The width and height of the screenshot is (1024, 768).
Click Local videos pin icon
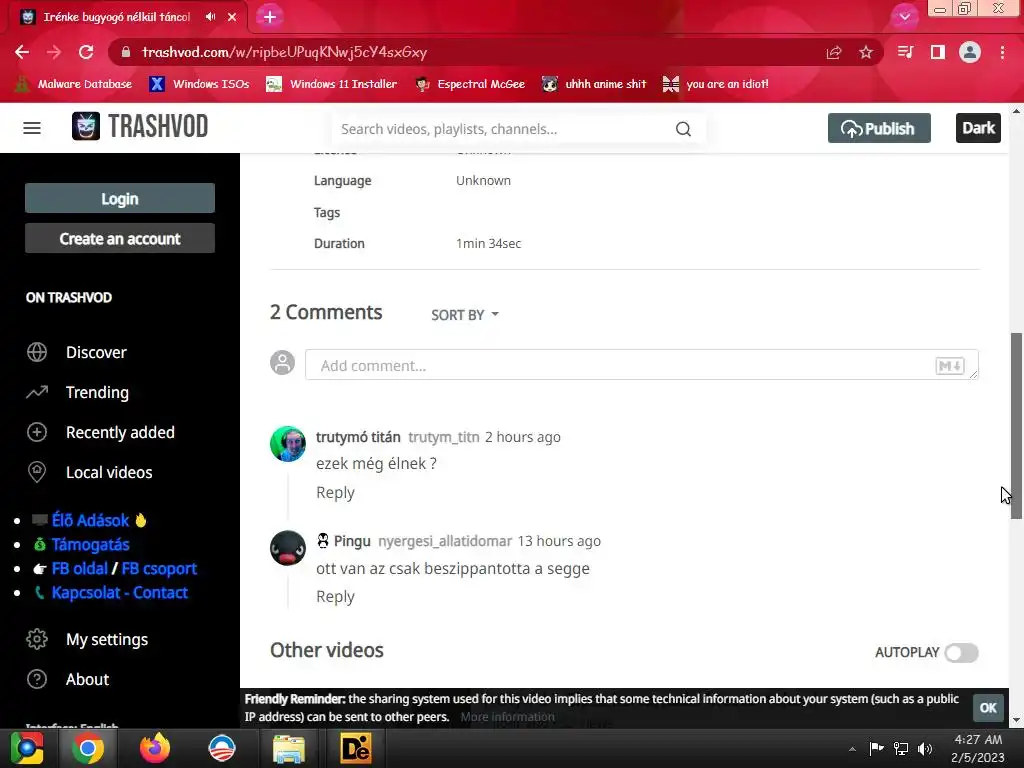37,472
